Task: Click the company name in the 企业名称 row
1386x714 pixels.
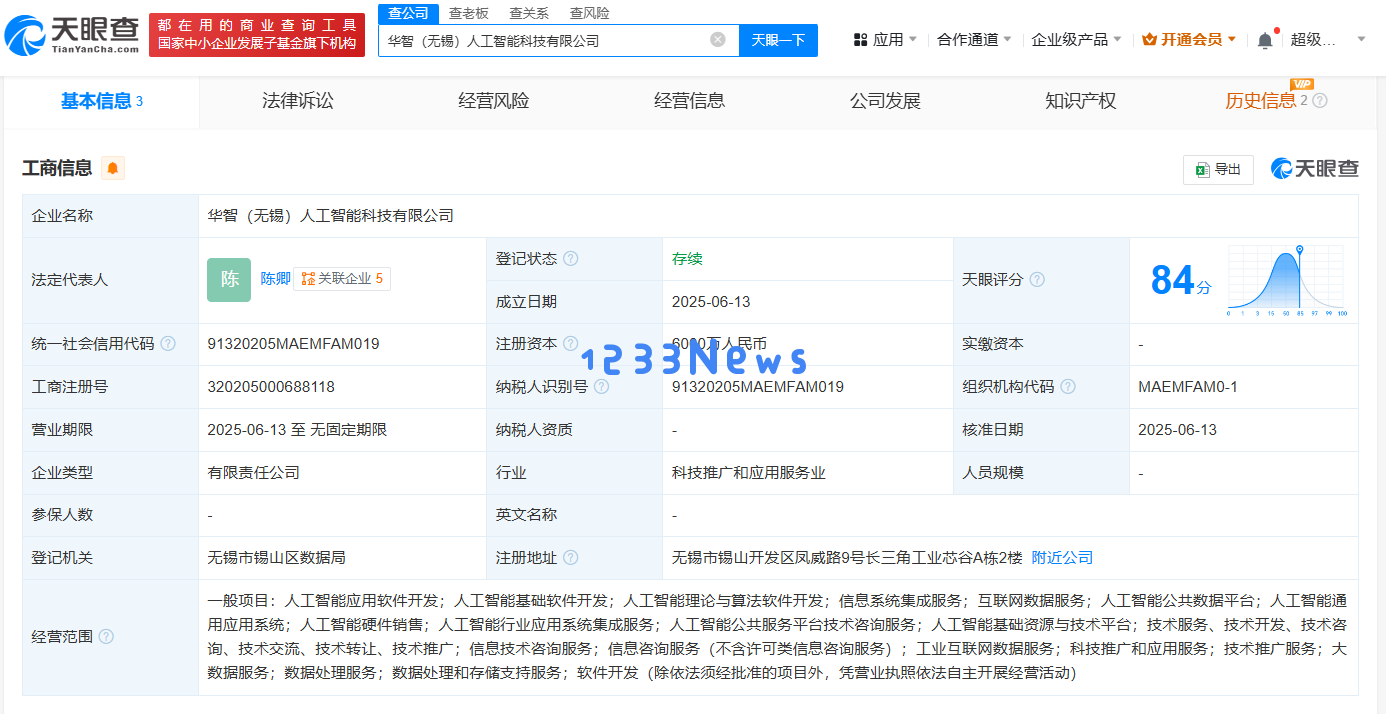Action: pyautogui.click(x=330, y=216)
